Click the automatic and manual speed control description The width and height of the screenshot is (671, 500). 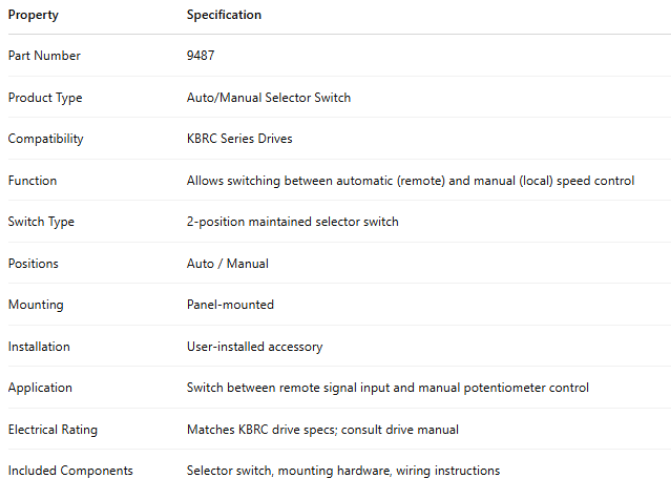tap(410, 181)
